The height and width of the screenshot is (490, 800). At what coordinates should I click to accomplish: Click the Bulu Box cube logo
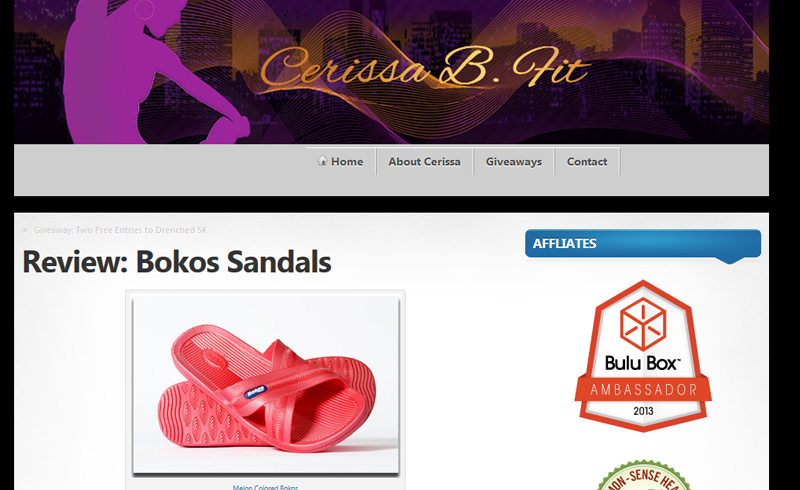(x=643, y=324)
